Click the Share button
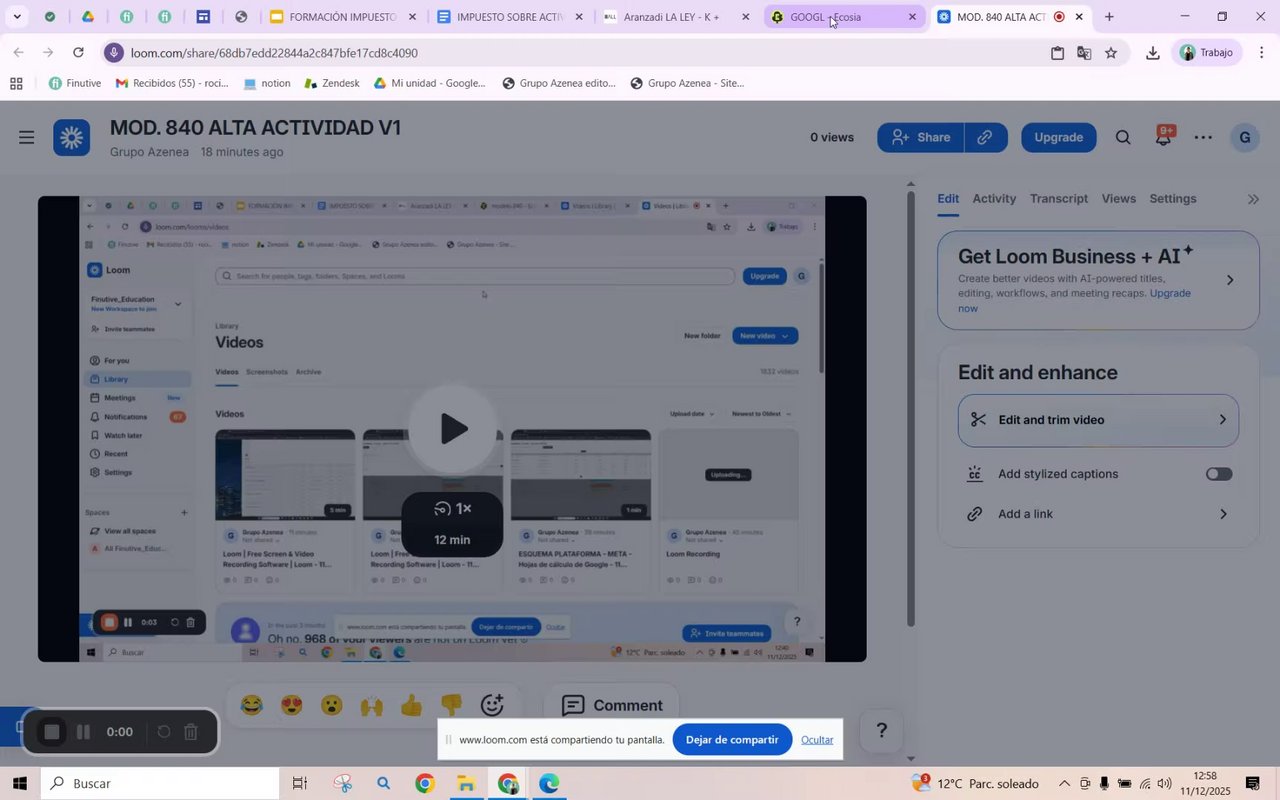 [x=921, y=138]
